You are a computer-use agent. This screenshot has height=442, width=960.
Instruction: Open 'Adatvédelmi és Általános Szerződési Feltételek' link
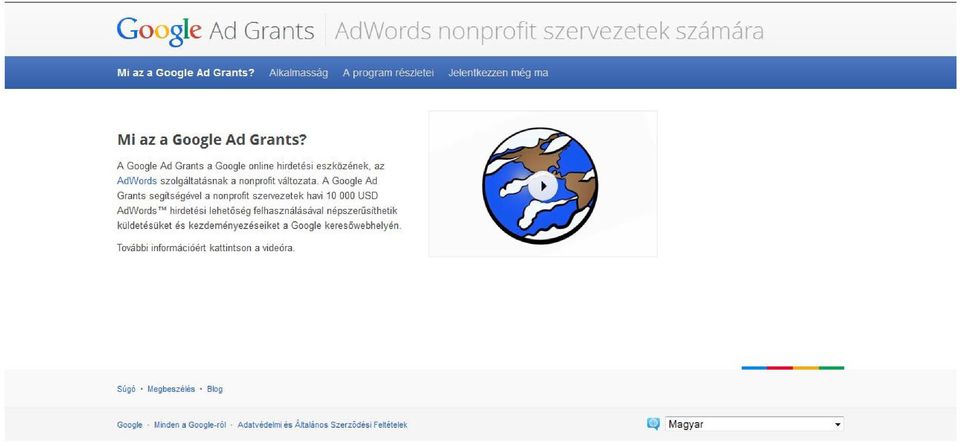coord(323,425)
